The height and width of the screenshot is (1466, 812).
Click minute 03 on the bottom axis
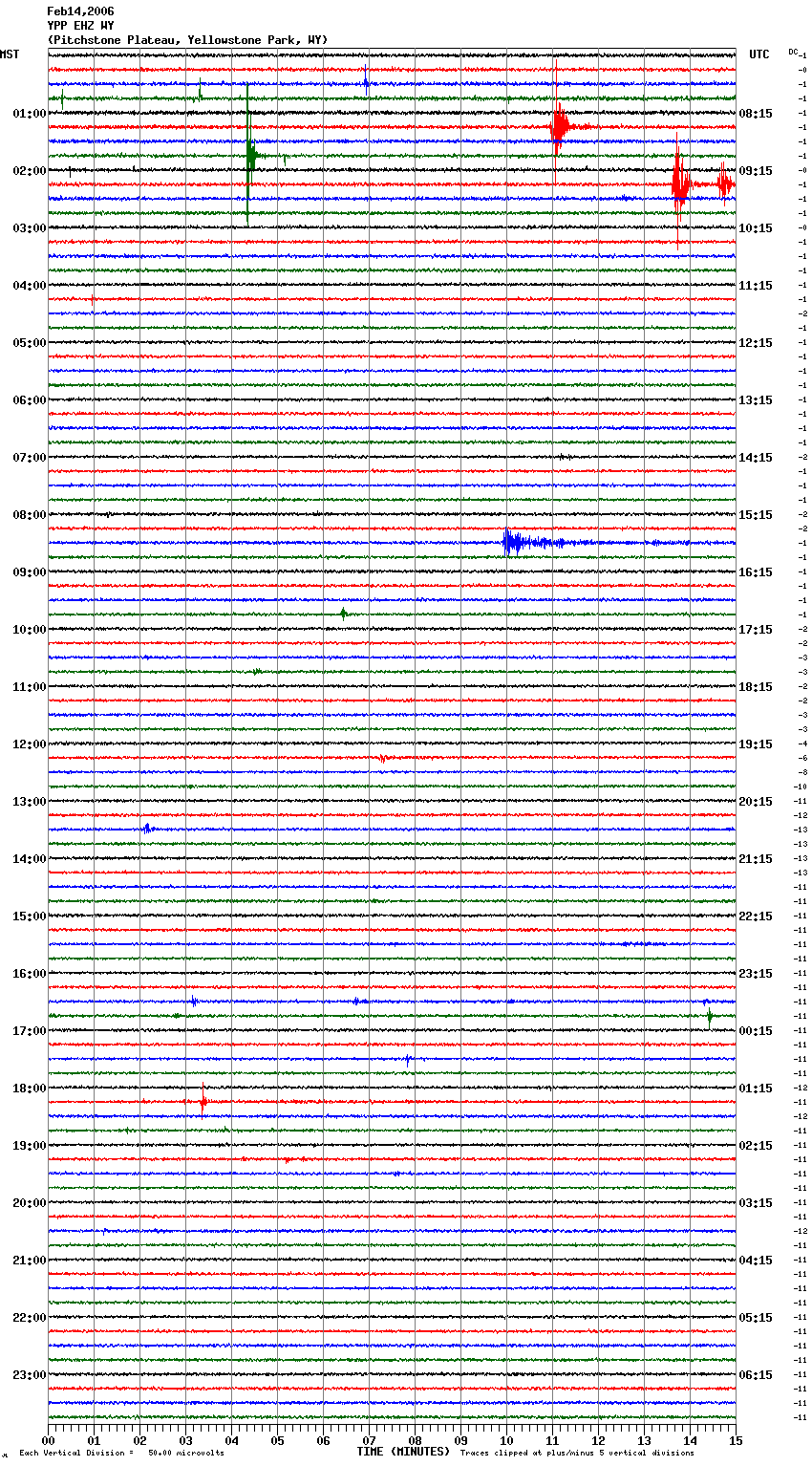186,1440
